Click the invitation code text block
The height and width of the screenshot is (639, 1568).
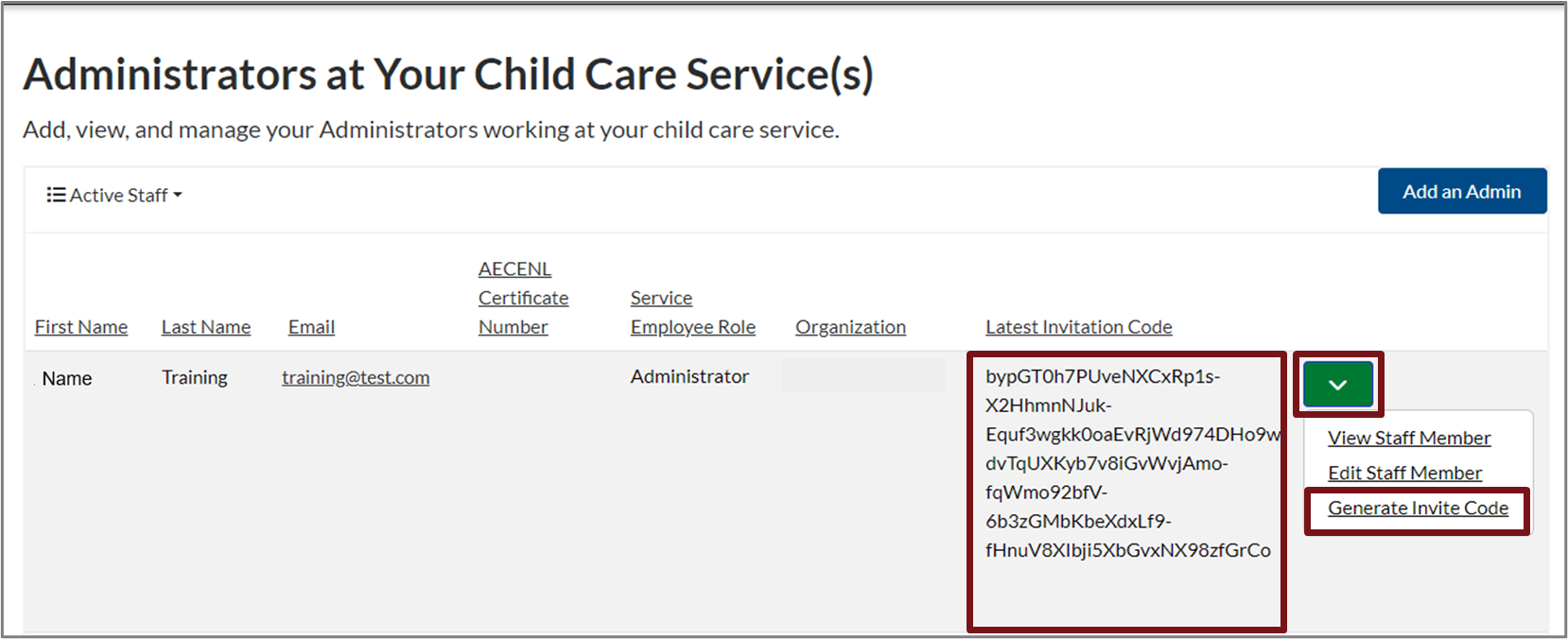pos(1125,463)
